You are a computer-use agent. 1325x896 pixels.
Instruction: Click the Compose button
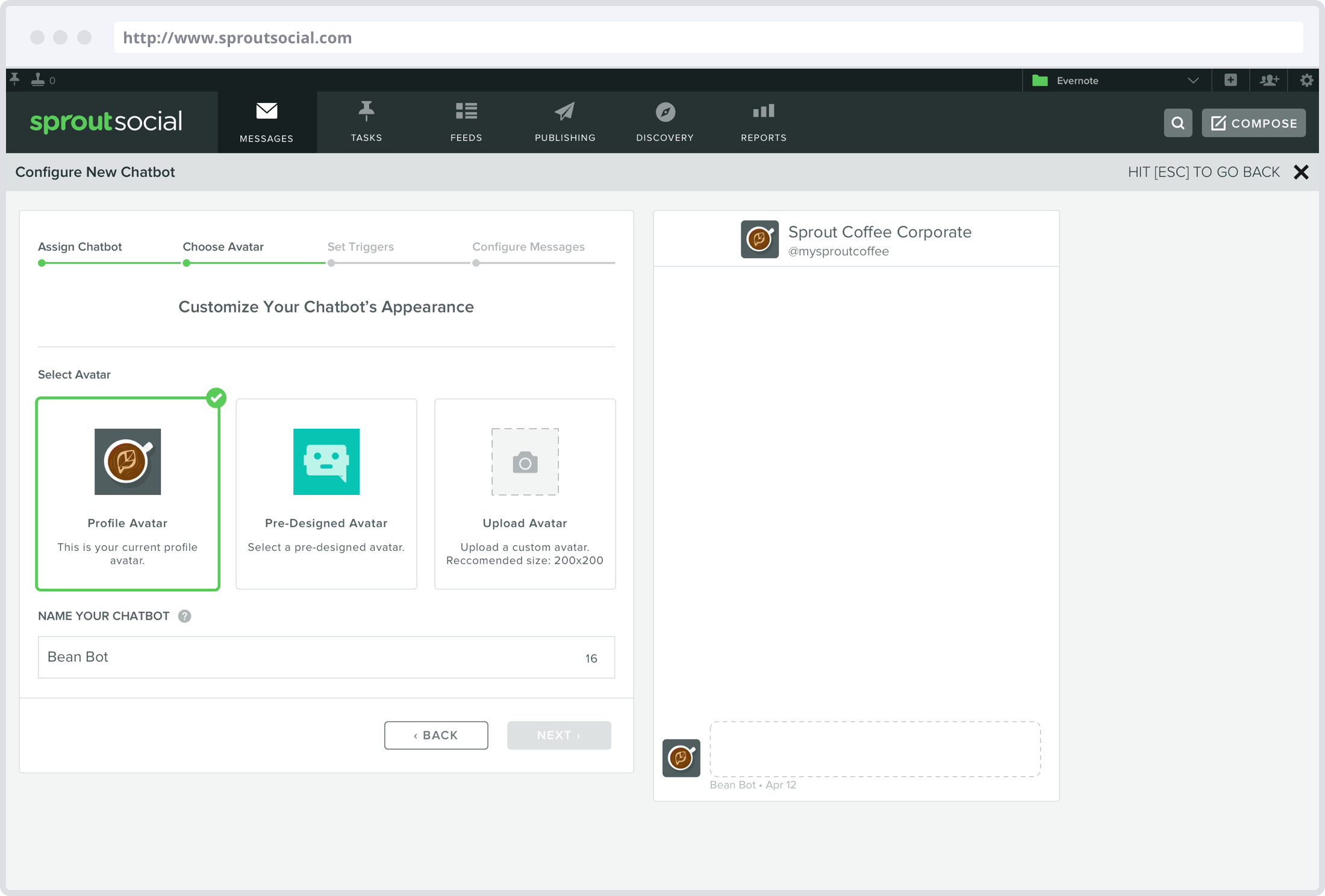tap(1254, 123)
